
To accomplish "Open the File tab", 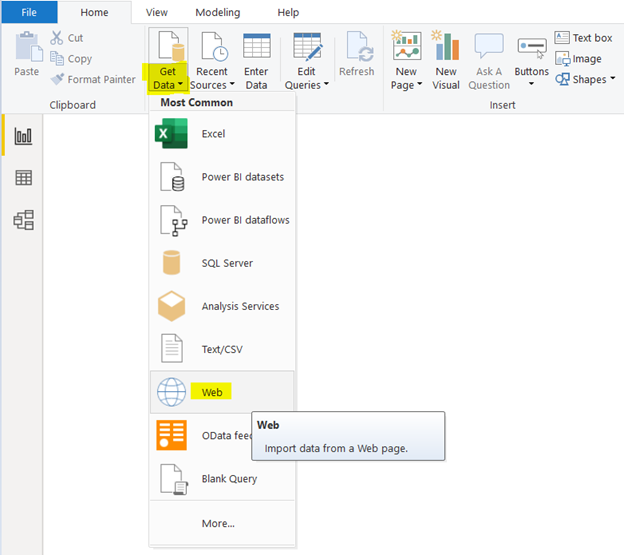I will click(29, 12).
